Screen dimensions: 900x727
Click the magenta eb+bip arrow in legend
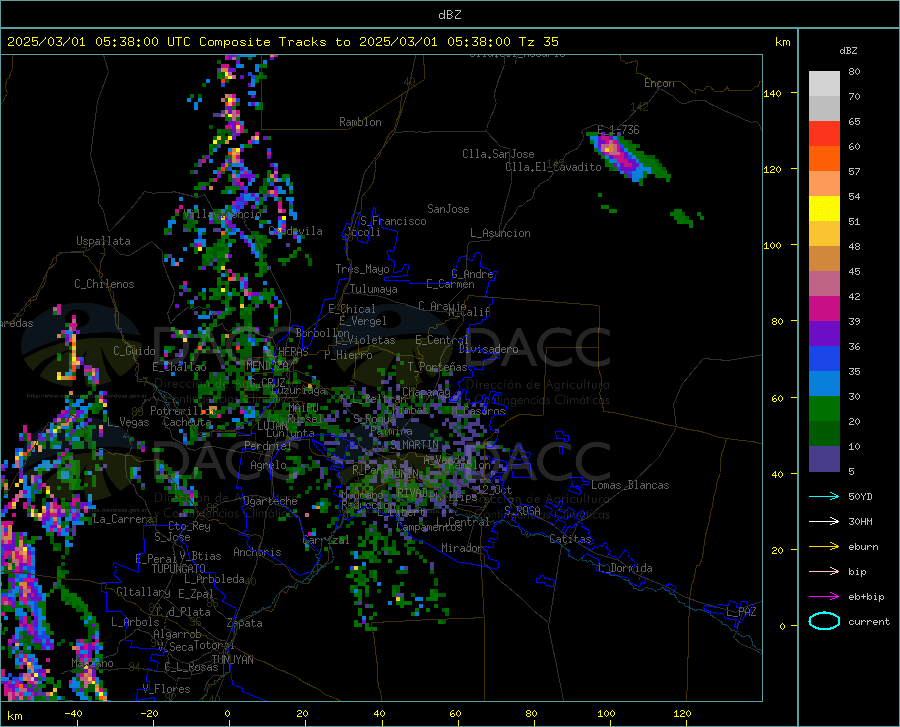pyautogui.click(x=824, y=597)
